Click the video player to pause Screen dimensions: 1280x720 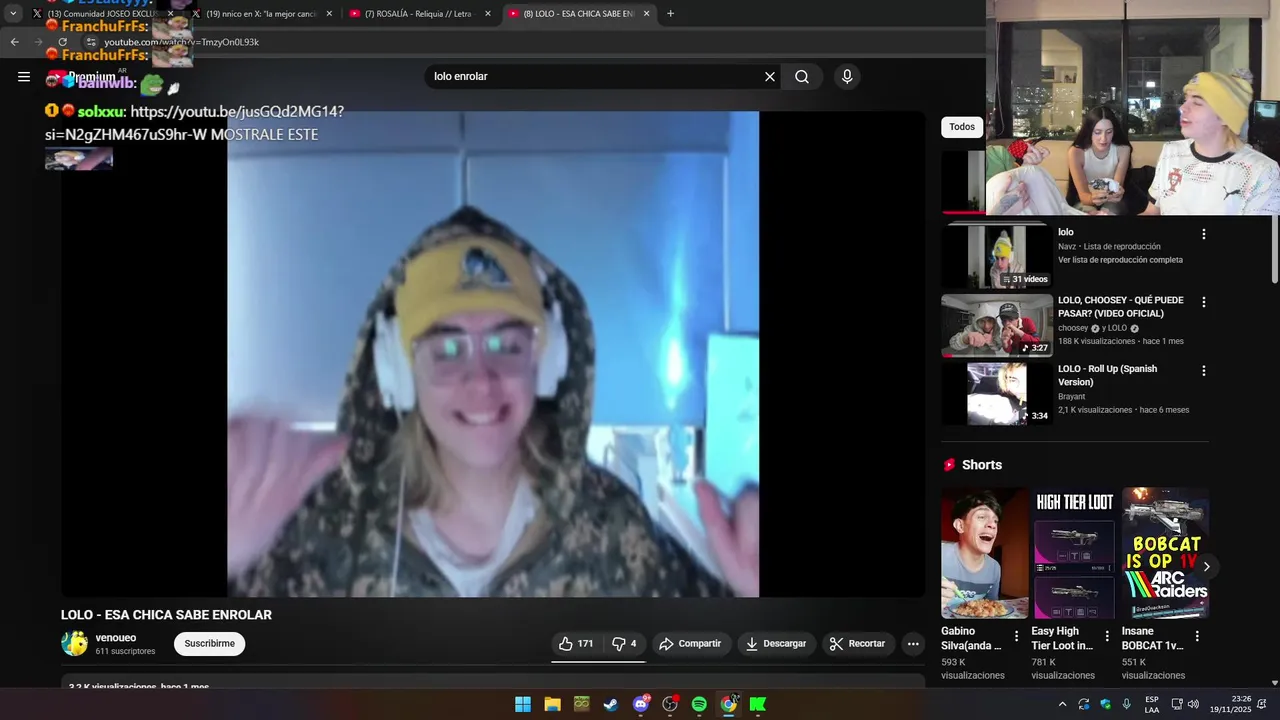pos(493,354)
